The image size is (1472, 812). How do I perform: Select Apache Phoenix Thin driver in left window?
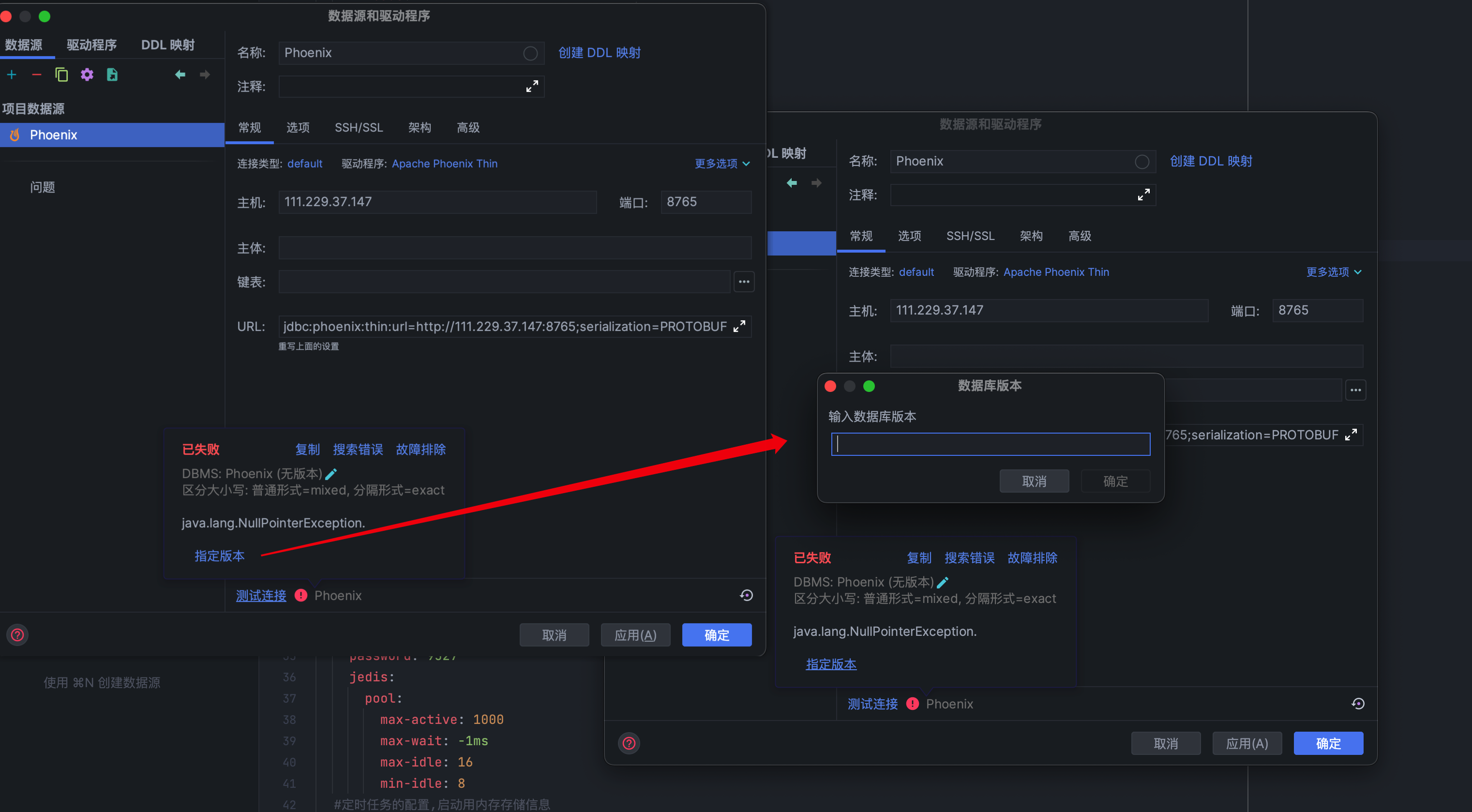pyautogui.click(x=445, y=164)
